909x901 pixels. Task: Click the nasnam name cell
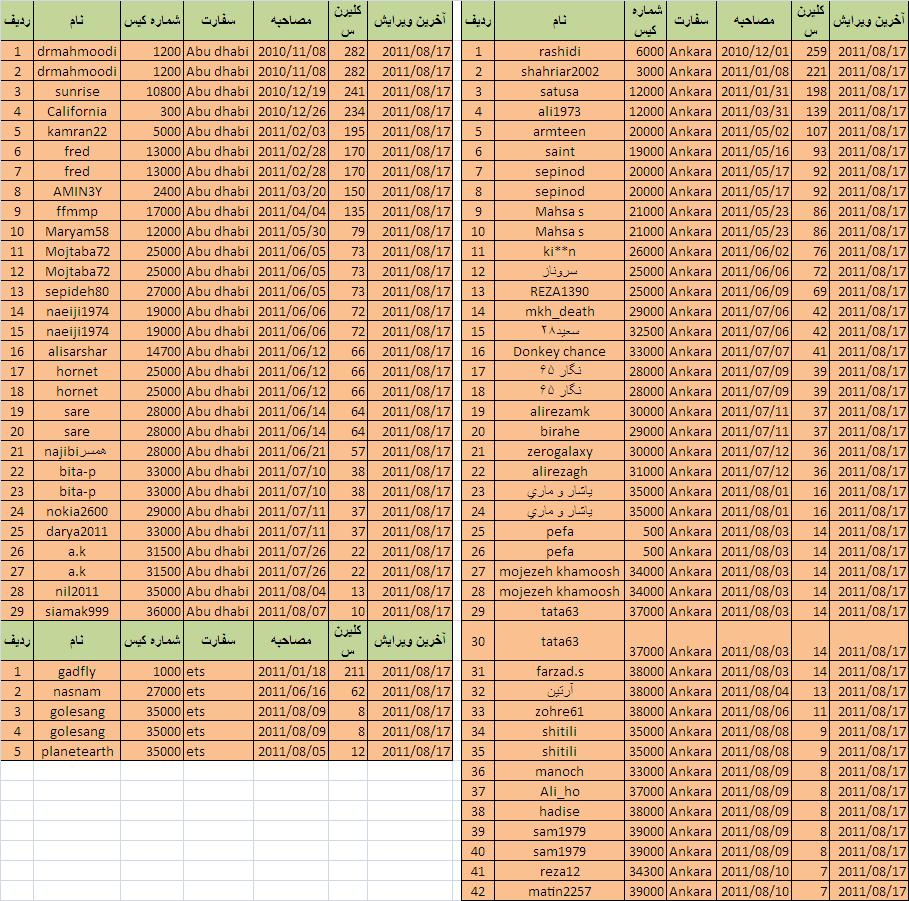point(76,691)
